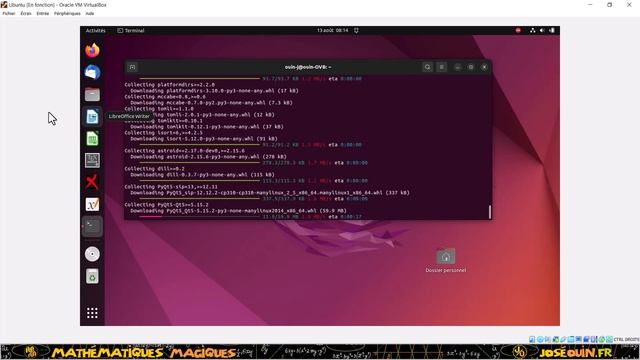Maximize the terminal window
This screenshot has height=360, width=640.
pyautogui.click(x=471, y=67)
